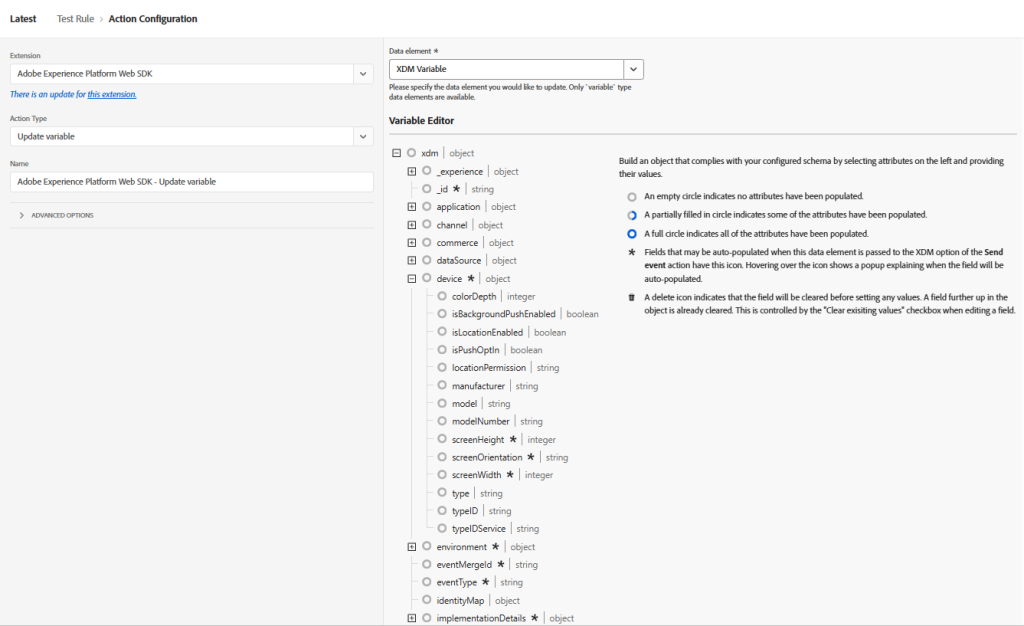Select the screenOrientation field label
Screen dimensions: 1024x626
click(487, 457)
